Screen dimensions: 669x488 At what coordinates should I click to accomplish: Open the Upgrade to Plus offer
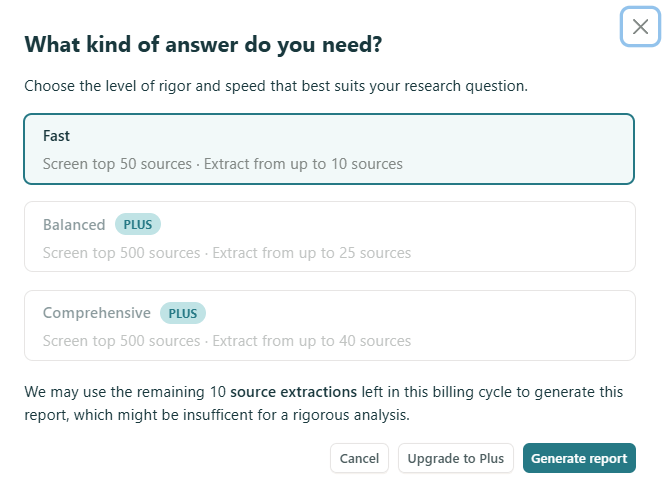pyautogui.click(x=456, y=459)
